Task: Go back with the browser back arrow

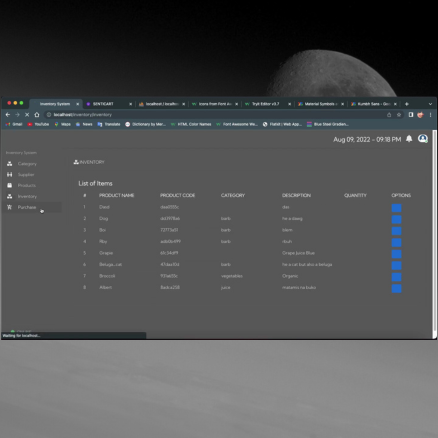Action: (8, 115)
